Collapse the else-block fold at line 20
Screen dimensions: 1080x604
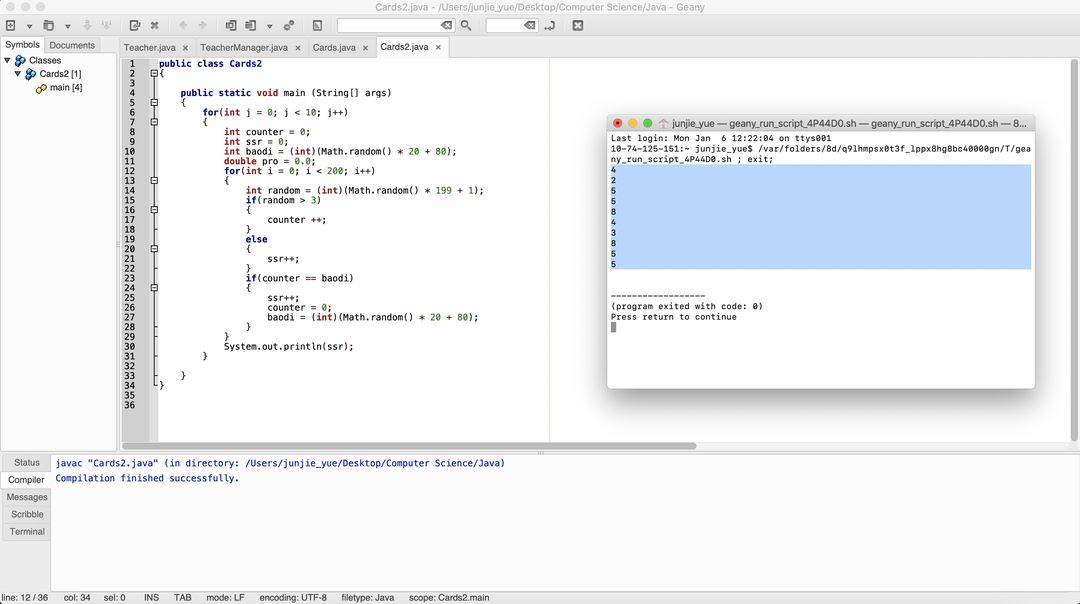[x=154, y=249]
